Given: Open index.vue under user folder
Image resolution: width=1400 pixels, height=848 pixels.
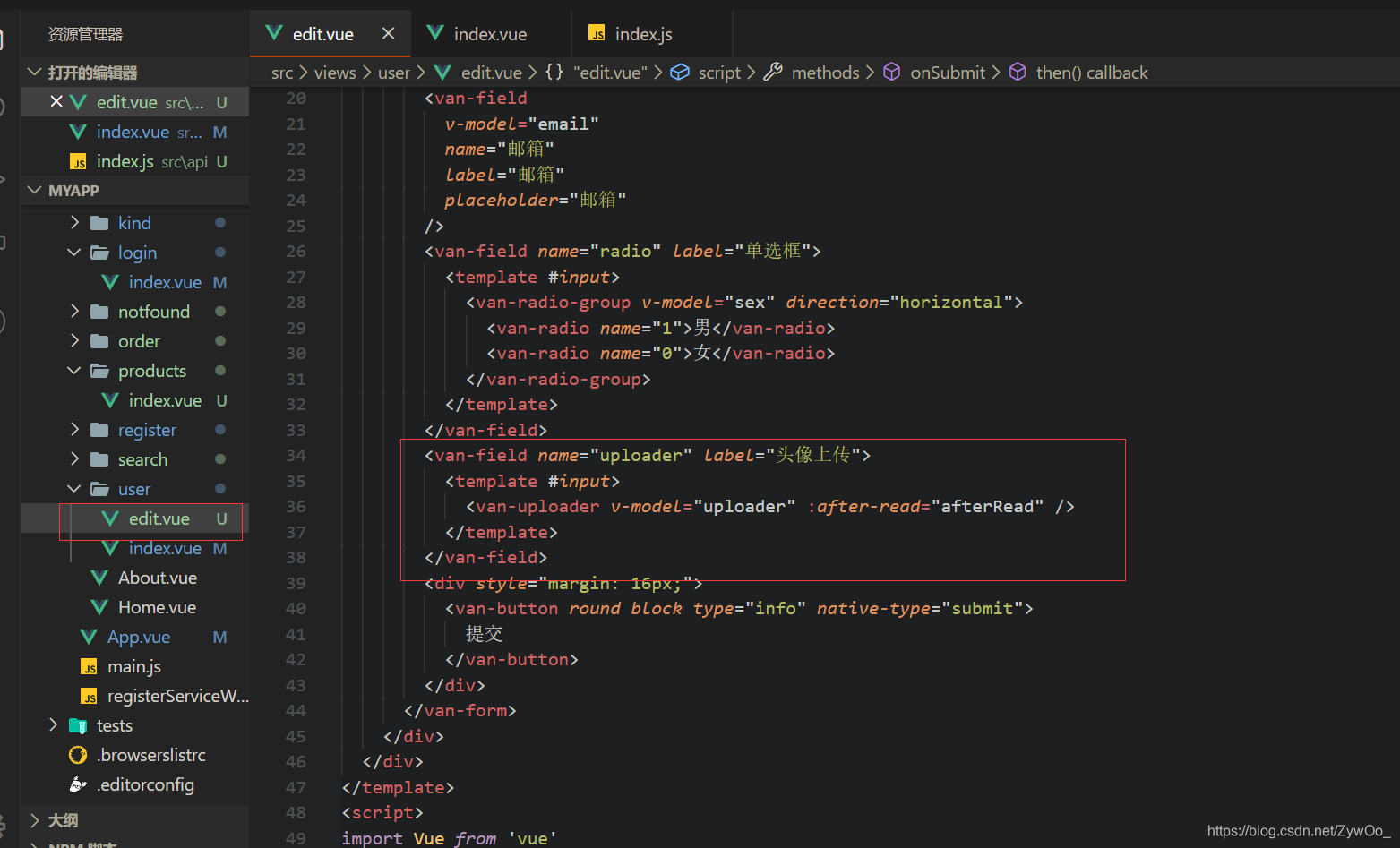Looking at the screenshot, I should pos(165,548).
